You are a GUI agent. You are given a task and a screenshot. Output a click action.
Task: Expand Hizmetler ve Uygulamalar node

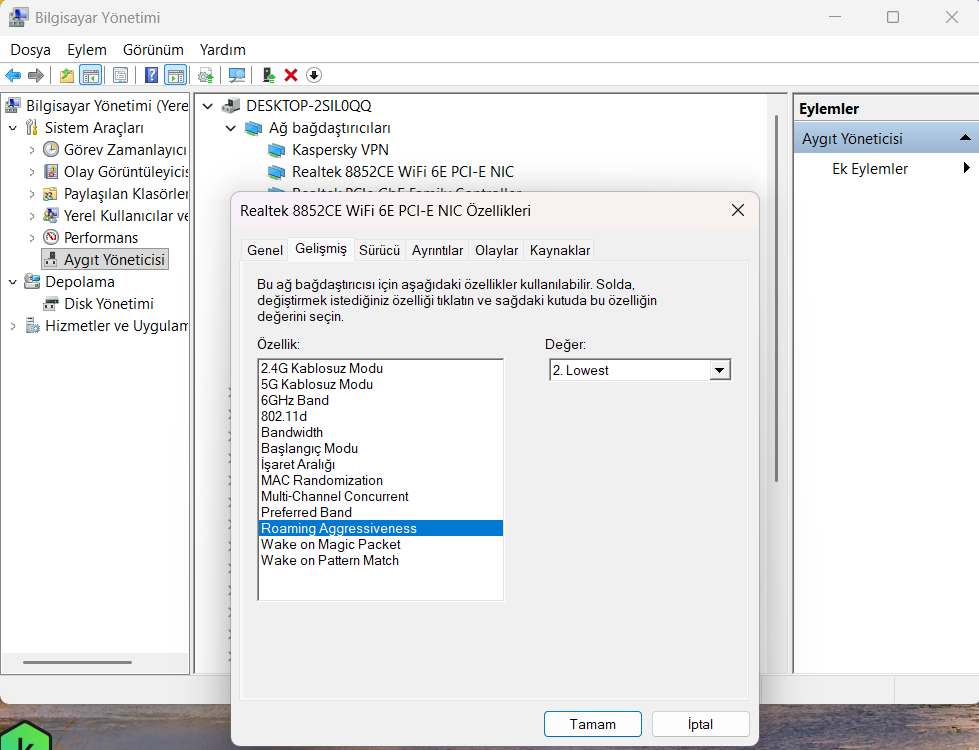click(x=12, y=326)
